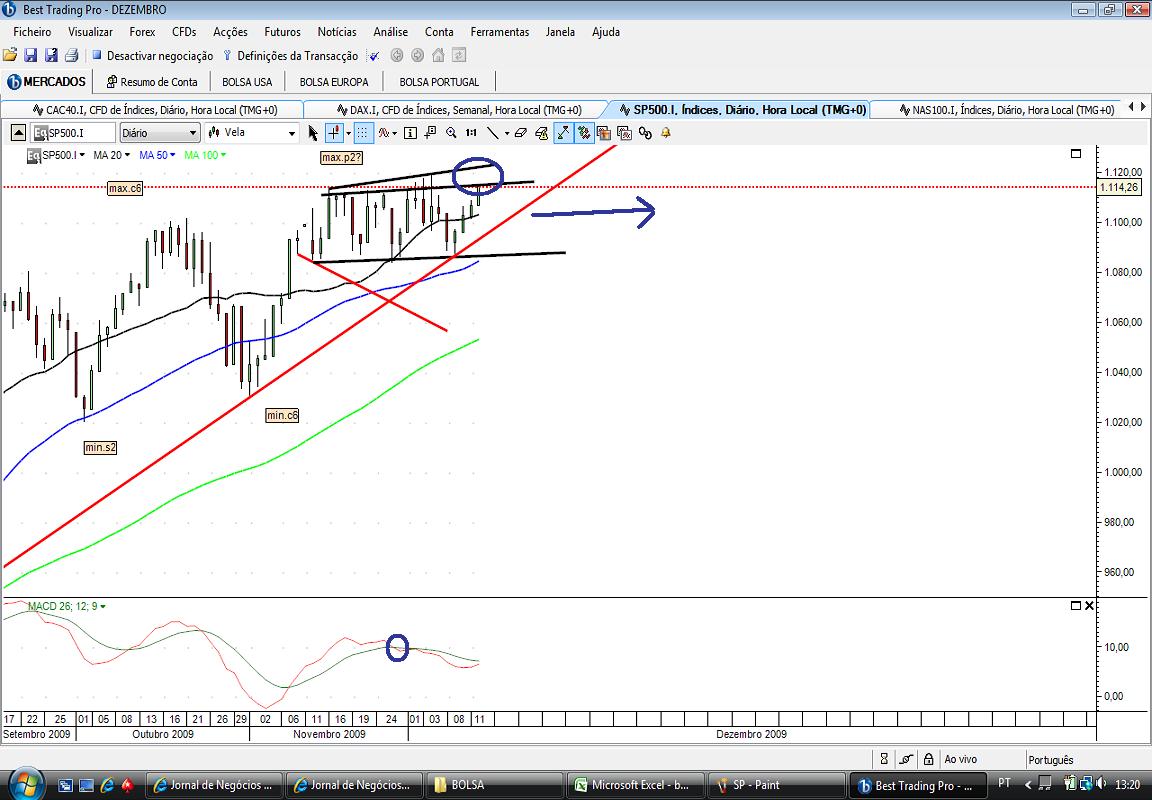The height and width of the screenshot is (800, 1152).
Task: Toggle the auto-scale diagonal arrow button
Action: (x=564, y=133)
